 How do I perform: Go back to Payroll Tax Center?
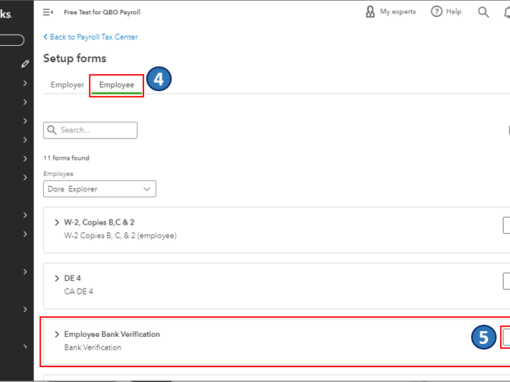click(x=90, y=37)
